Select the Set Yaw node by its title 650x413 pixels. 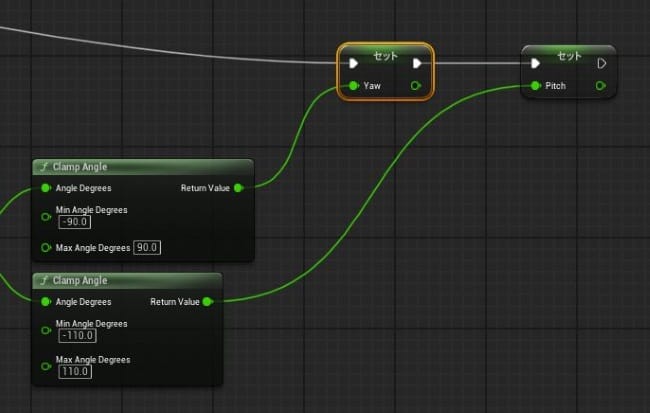click(x=386, y=55)
